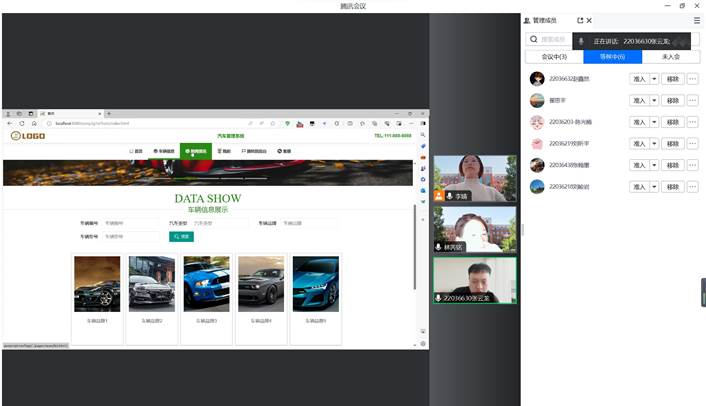Viewport: 706px width, 406px height.
Task: Click the more options button in the last waiting member's row
Action: [693, 186]
